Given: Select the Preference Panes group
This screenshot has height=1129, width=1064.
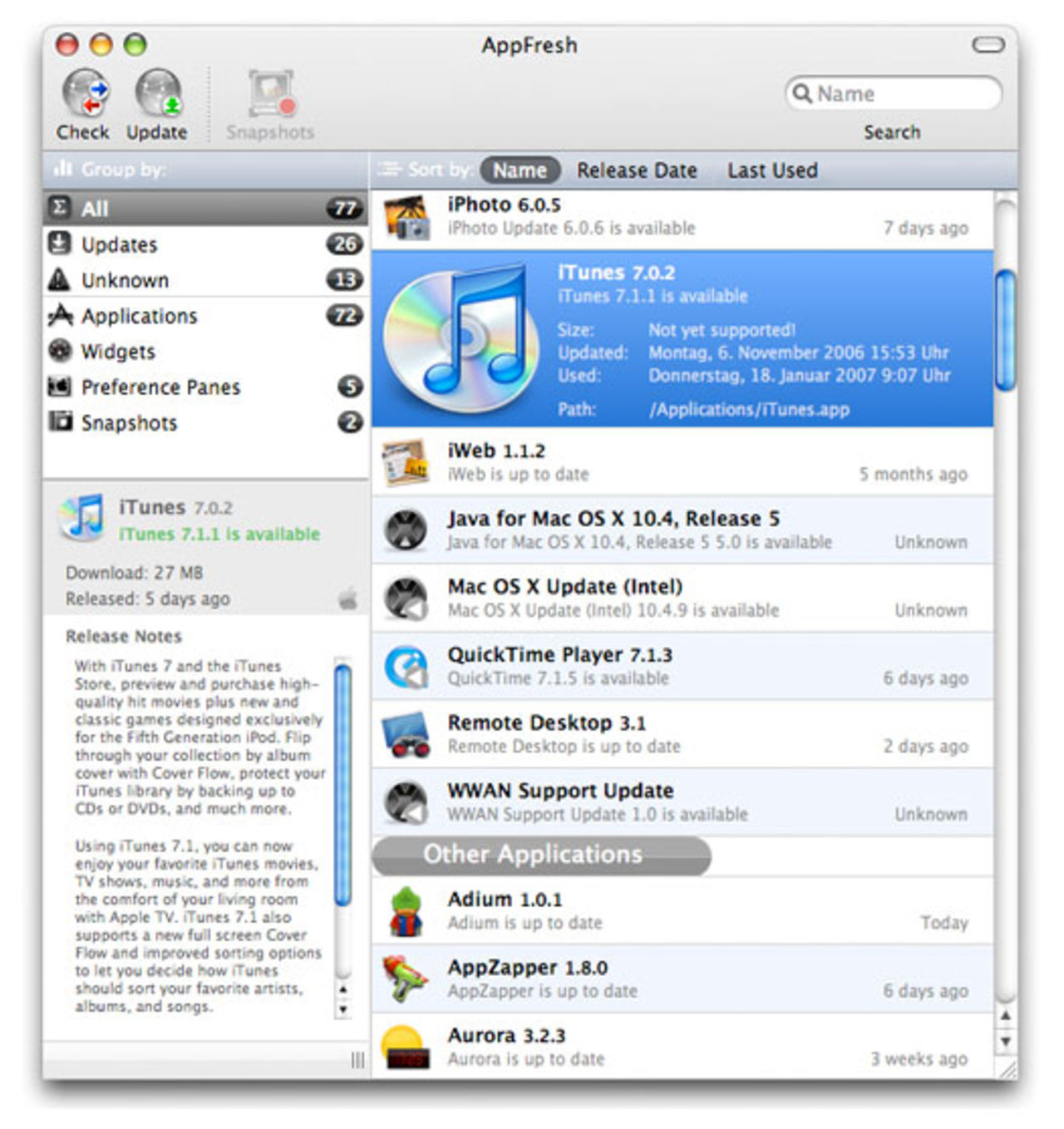Looking at the screenshot, I should [160, 387].
